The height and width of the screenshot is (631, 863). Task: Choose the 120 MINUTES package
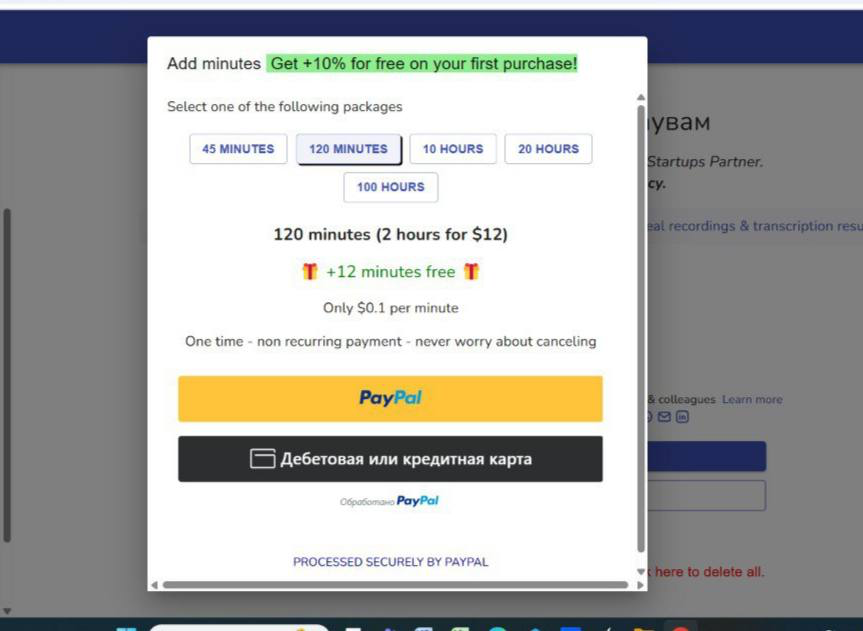pos(348,149)
